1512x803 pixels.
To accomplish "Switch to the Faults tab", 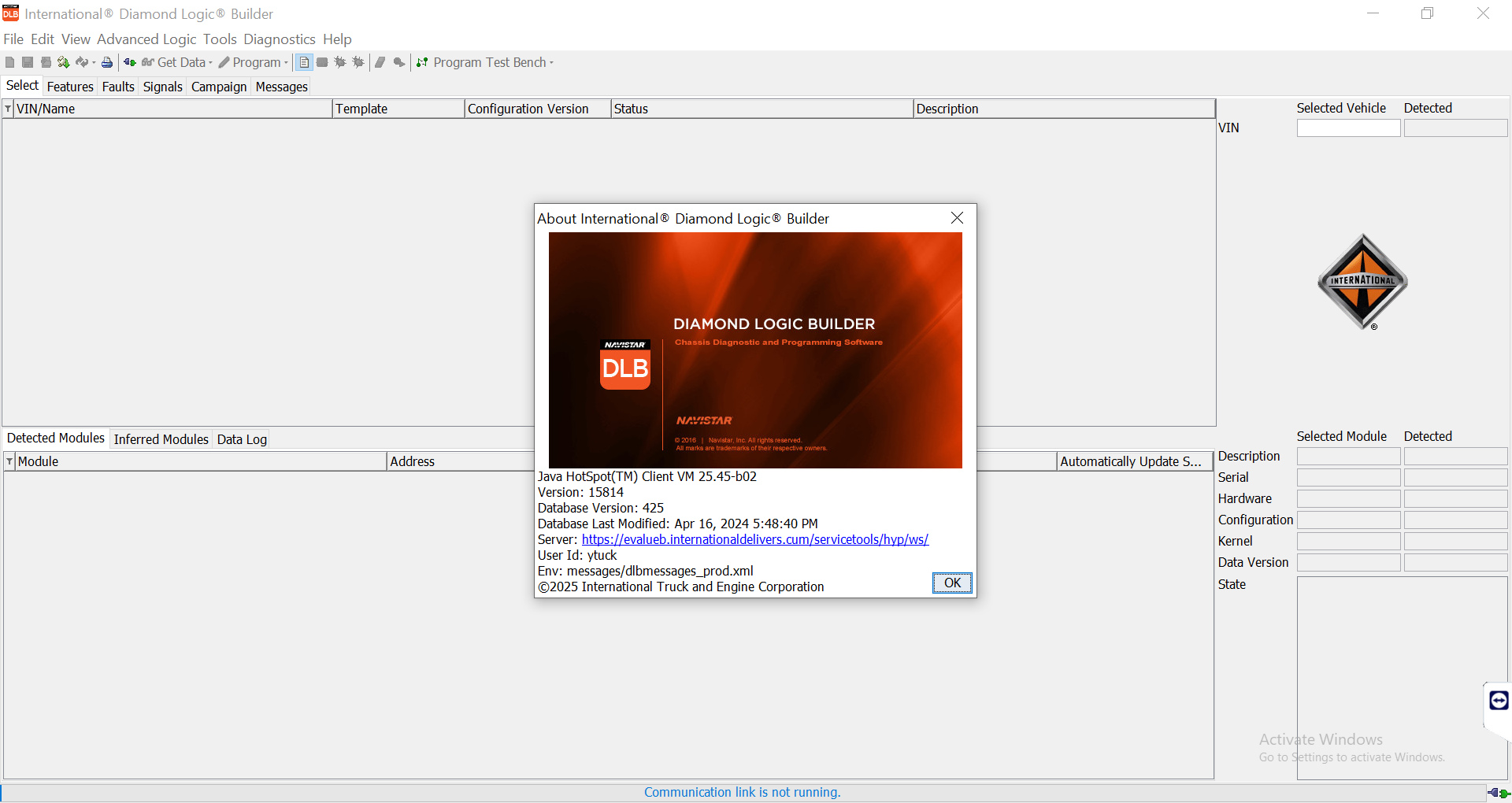I will tap(118, 87).
